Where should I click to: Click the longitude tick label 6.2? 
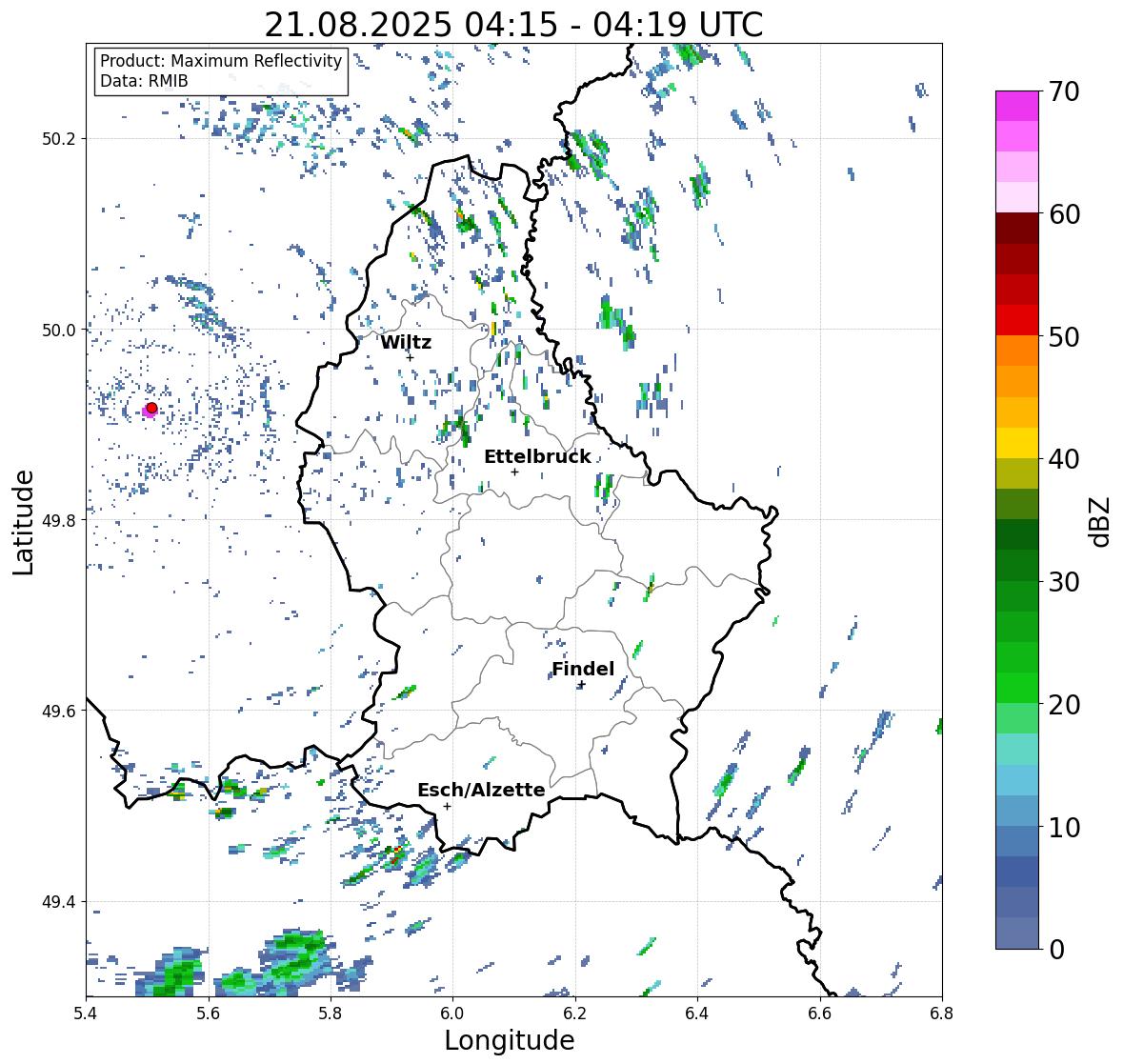click(x=575, y=1014)
